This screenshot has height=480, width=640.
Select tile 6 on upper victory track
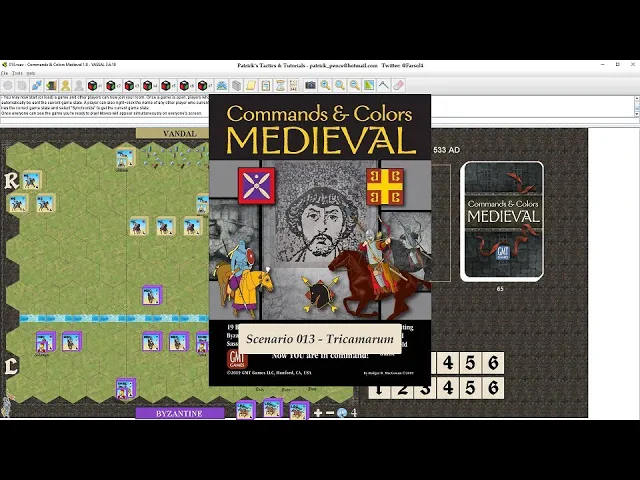point(493,363)
